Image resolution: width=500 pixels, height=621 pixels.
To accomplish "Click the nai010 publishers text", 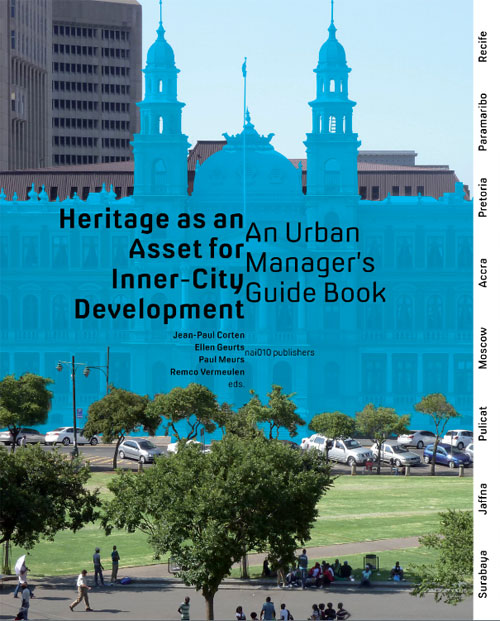I will click(x=280, y=352).
